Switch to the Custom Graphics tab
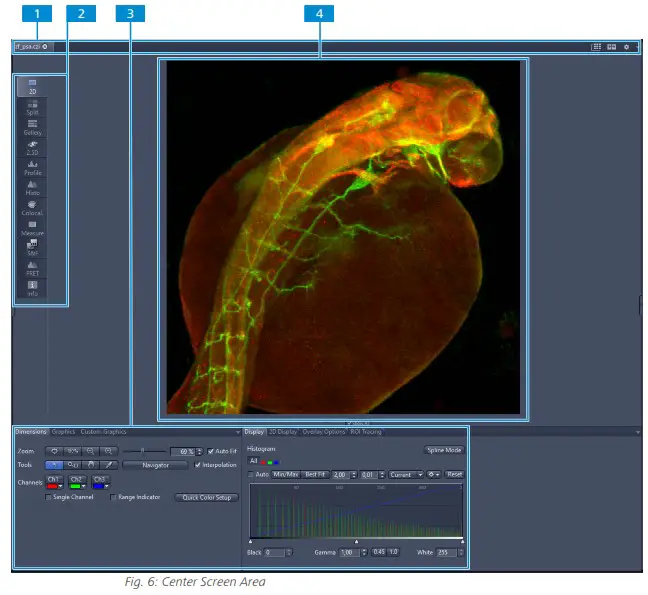 coord(103,432)
